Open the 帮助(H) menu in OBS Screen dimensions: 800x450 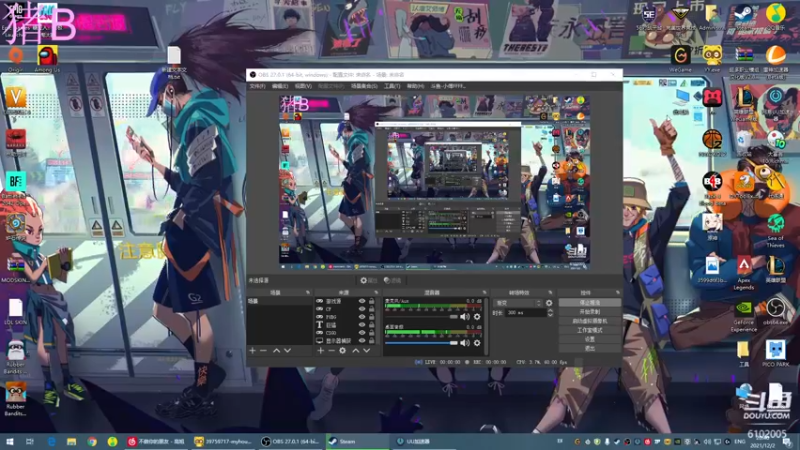pyautogui.click(x=415, y=86)
